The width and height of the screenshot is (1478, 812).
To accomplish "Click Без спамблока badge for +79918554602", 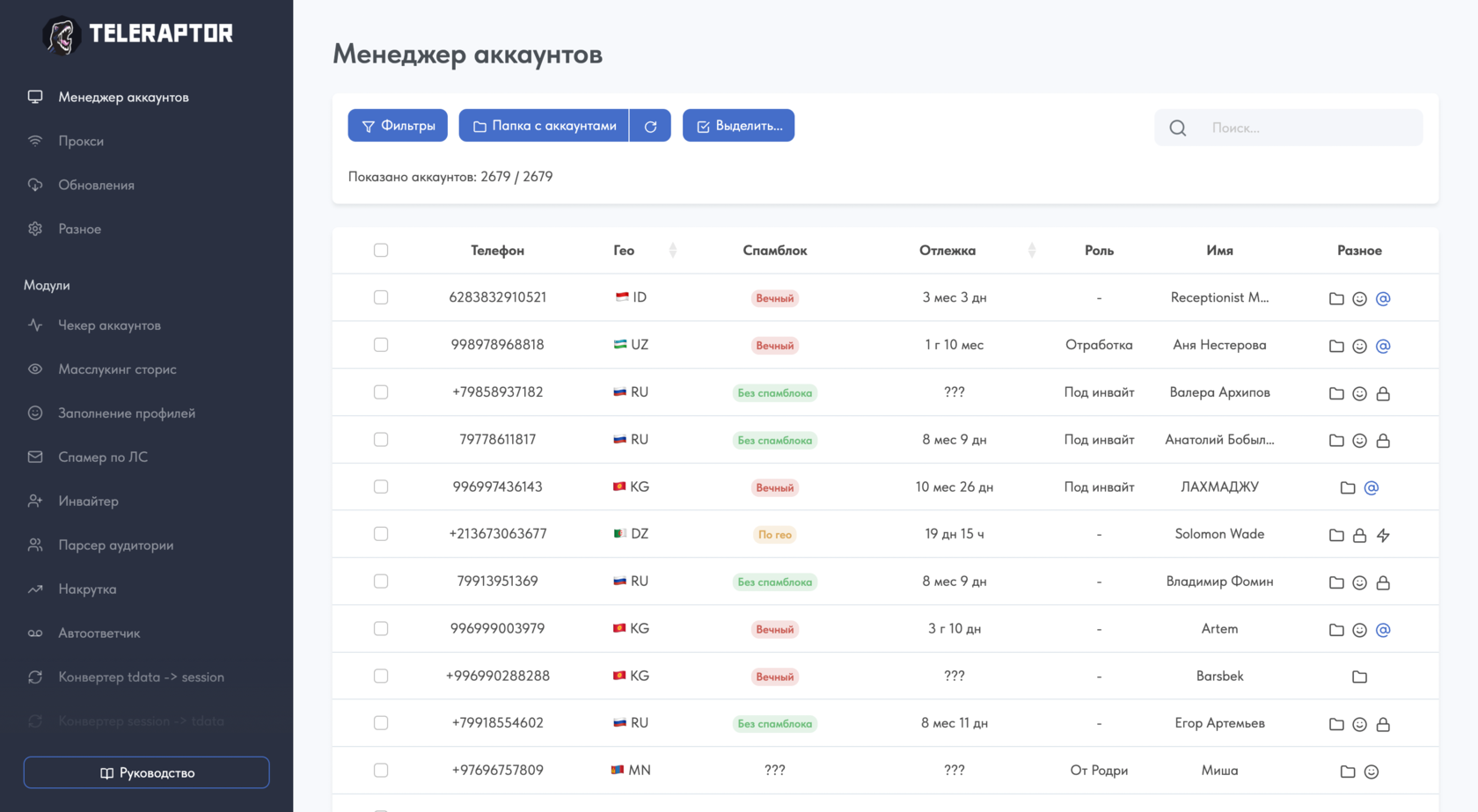I will [775, 724].
